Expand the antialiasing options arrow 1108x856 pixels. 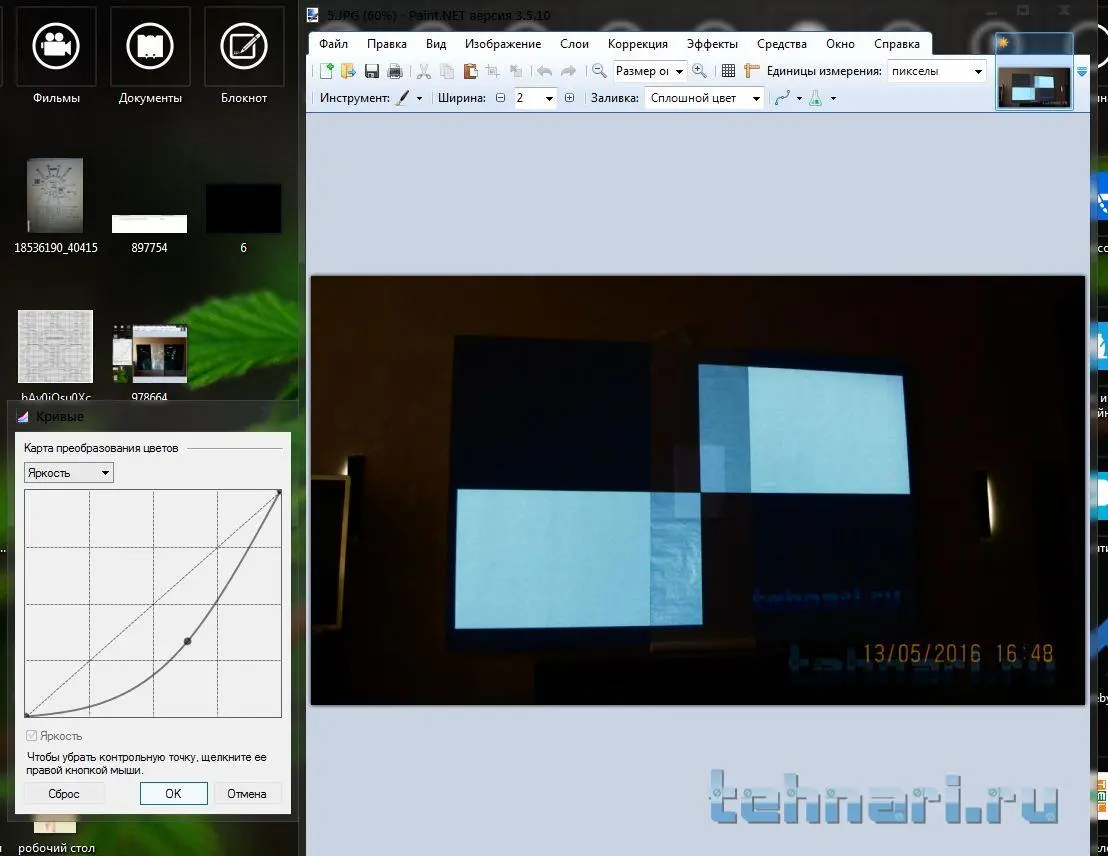(799, 98)
